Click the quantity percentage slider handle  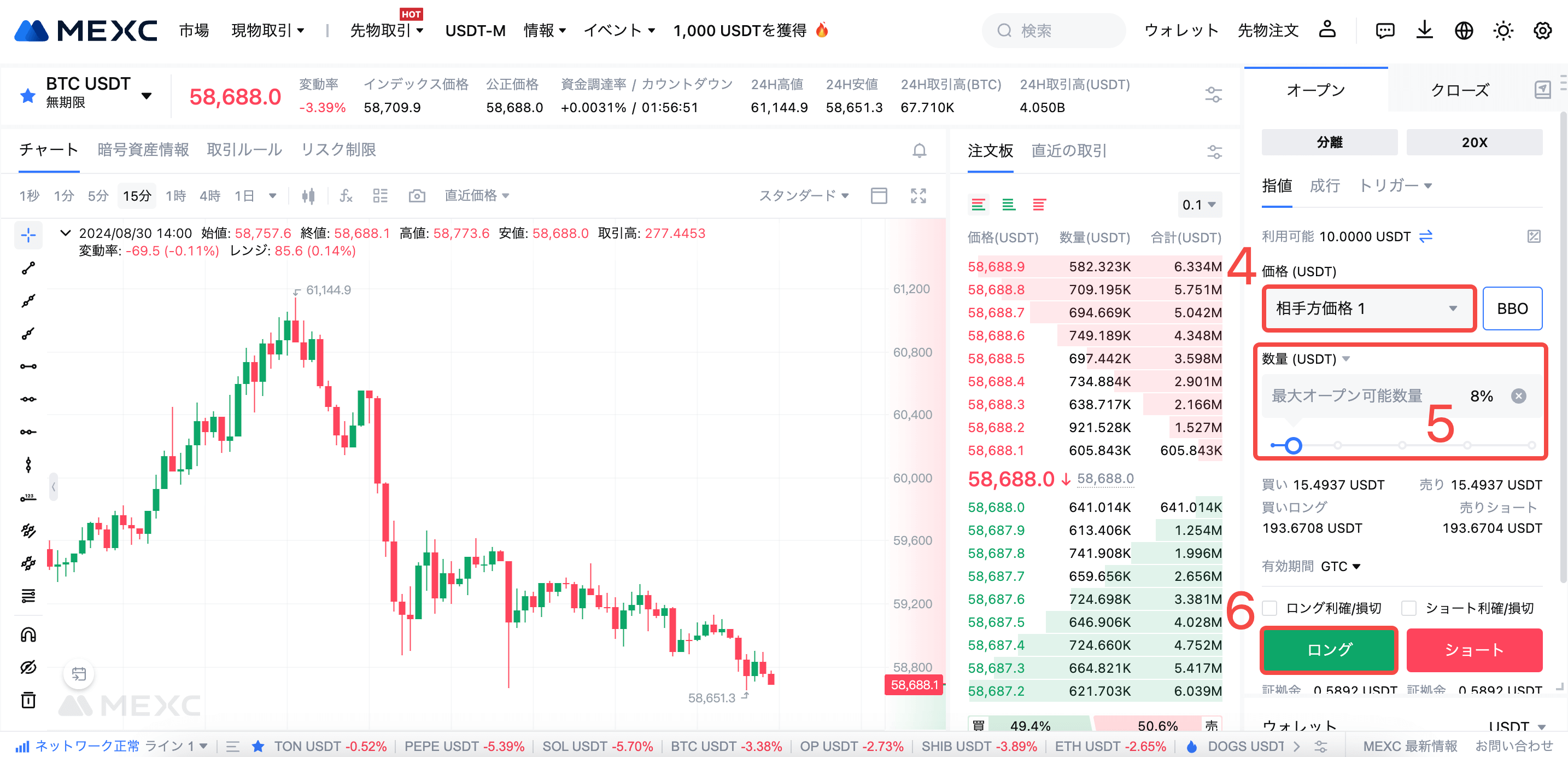[x=1294, y=446]
